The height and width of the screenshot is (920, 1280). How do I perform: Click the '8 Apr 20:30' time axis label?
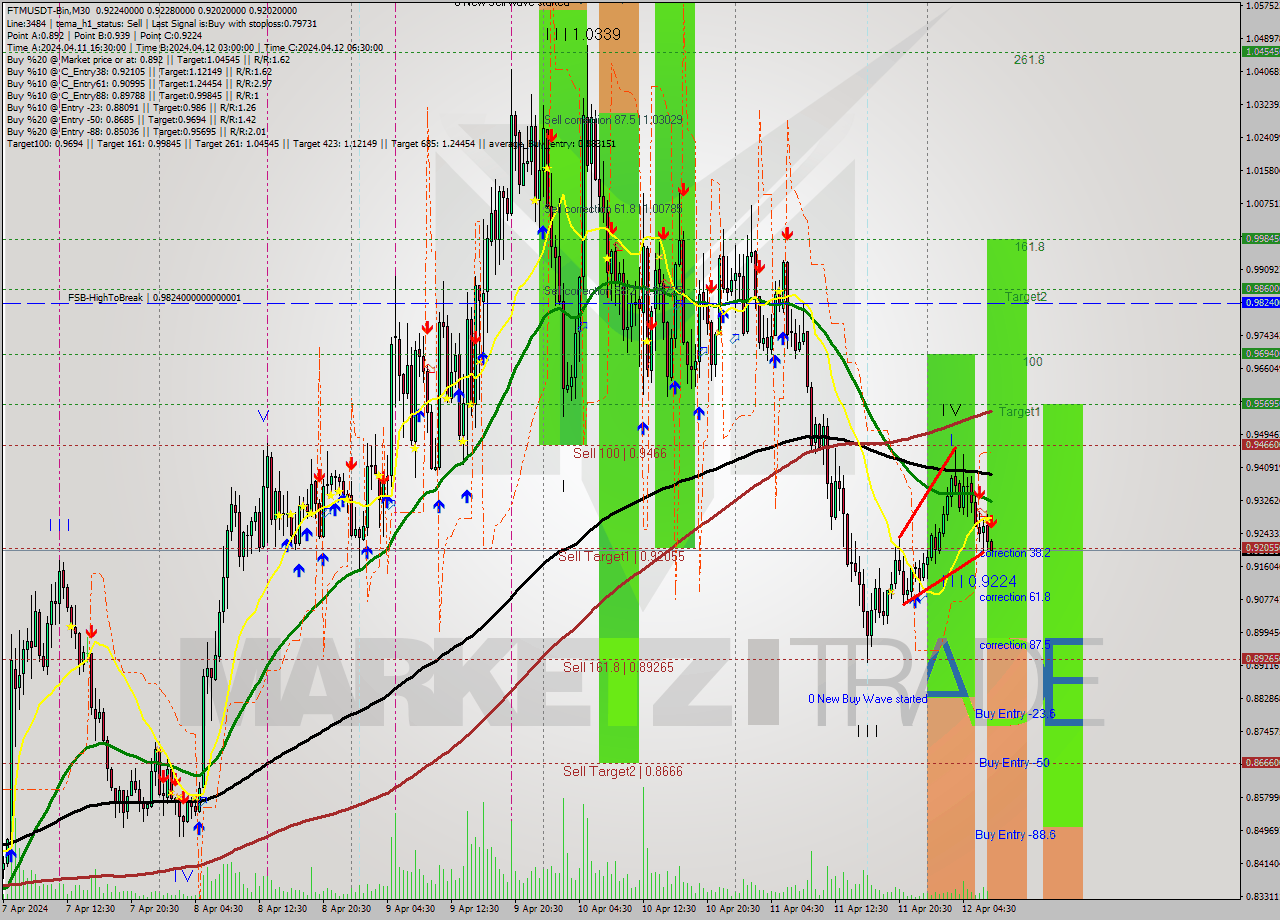(347, 909)
